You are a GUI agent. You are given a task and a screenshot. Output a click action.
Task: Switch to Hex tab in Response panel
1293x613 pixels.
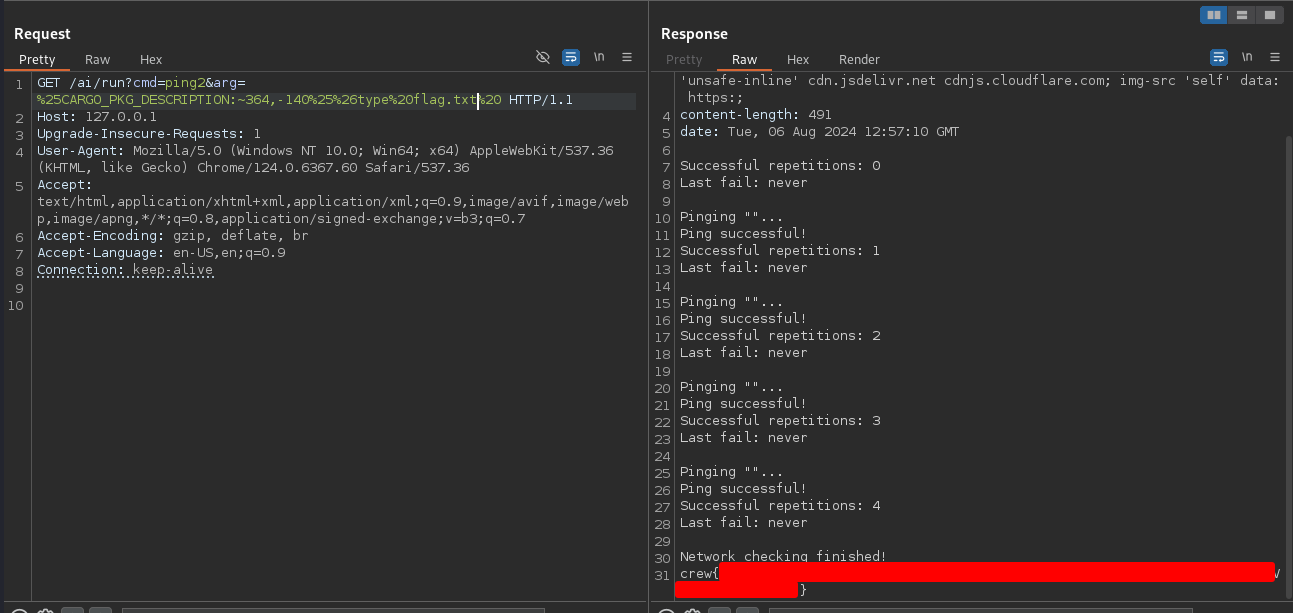click(x=798, y=59)
